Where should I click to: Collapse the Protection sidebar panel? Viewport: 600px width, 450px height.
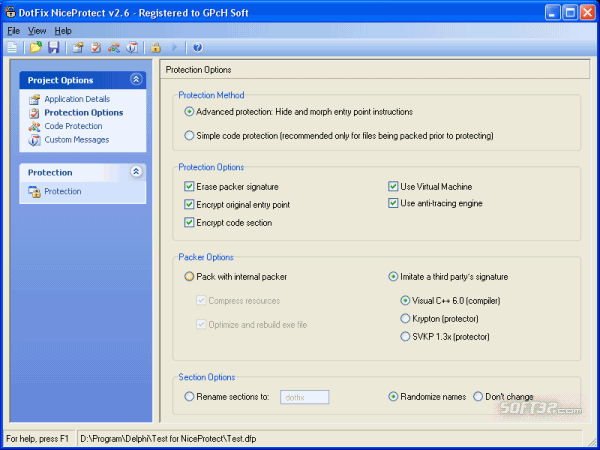coord(136,171)
